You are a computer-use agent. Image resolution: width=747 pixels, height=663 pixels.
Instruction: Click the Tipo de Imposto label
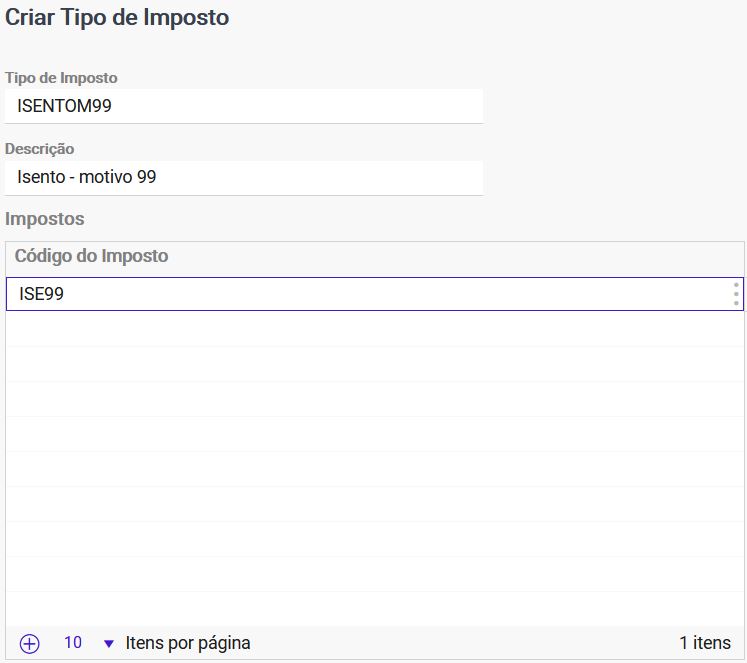point(61,78)
